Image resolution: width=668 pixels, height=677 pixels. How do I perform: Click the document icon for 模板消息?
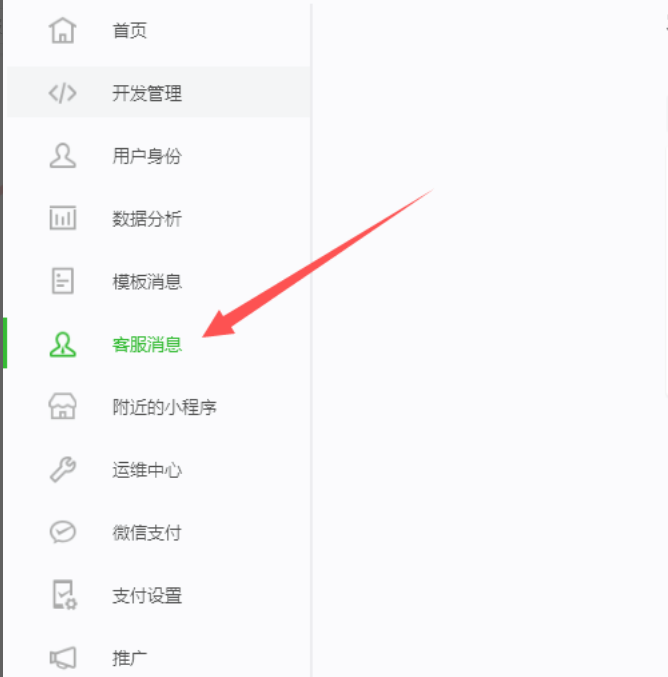tap(63, 281)
